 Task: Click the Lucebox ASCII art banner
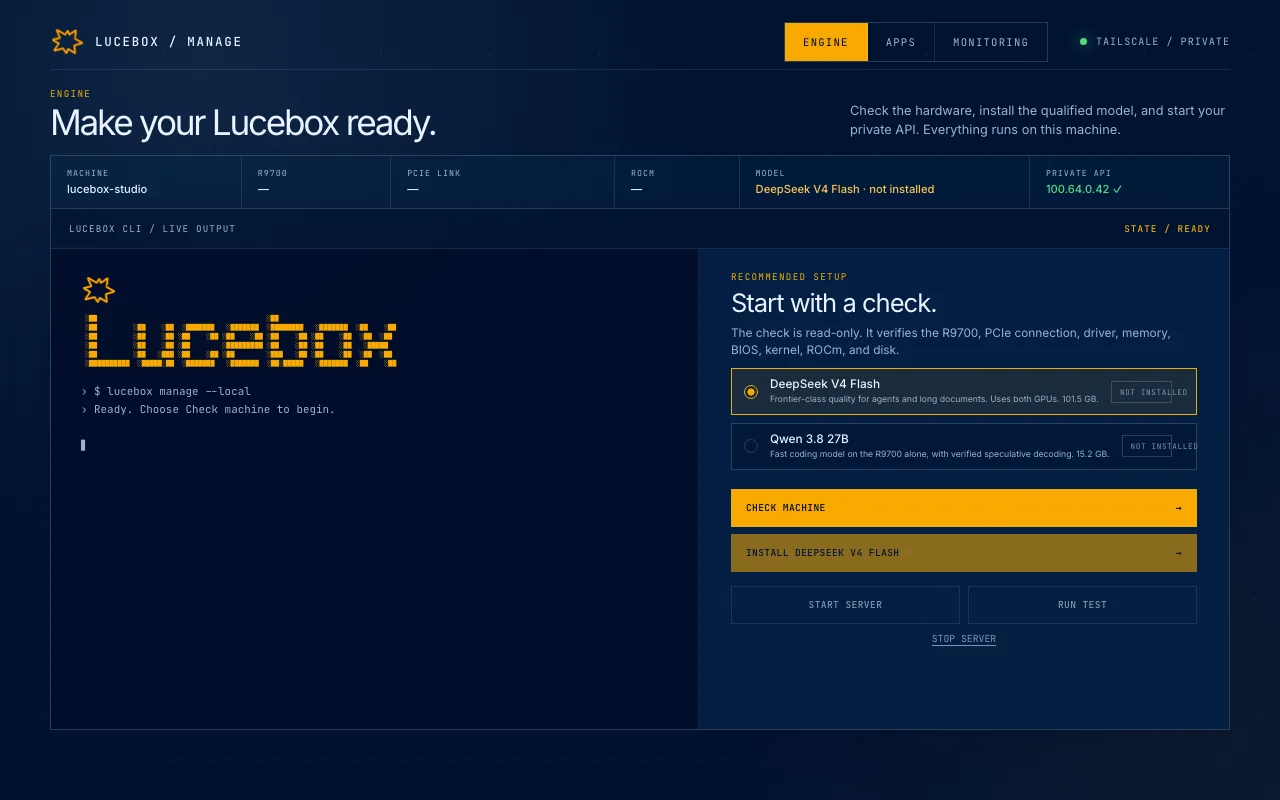click(x=239, y=339)
